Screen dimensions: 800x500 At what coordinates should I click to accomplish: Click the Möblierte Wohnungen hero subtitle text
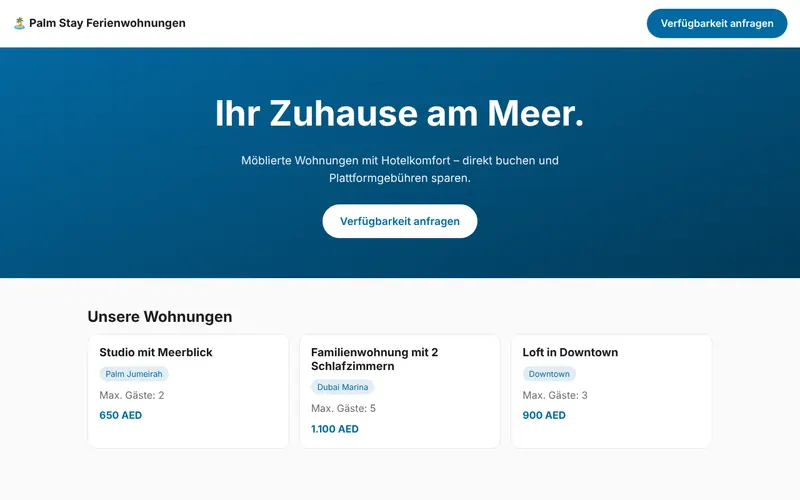click(400, 169)
